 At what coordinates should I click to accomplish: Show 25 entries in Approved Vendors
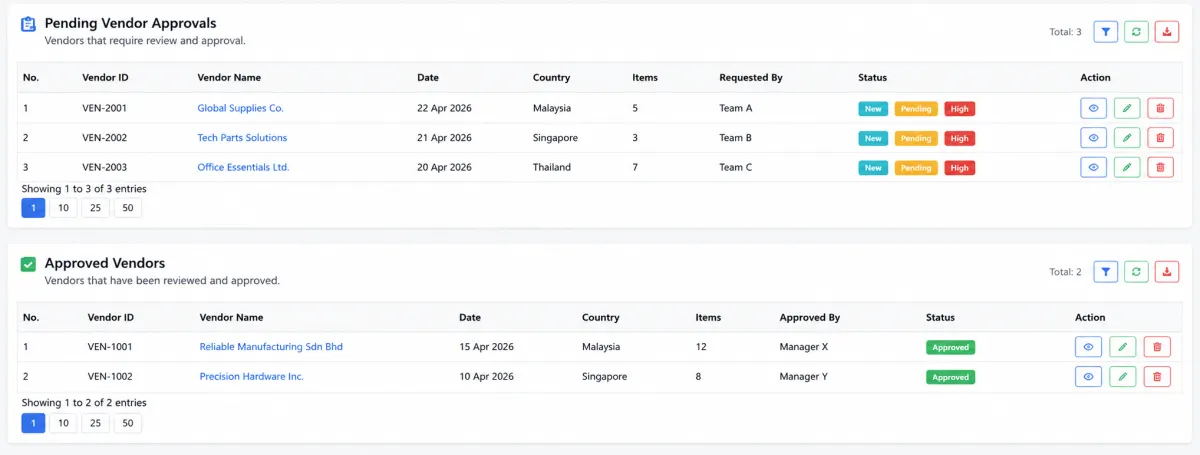(x=95, y=423)
